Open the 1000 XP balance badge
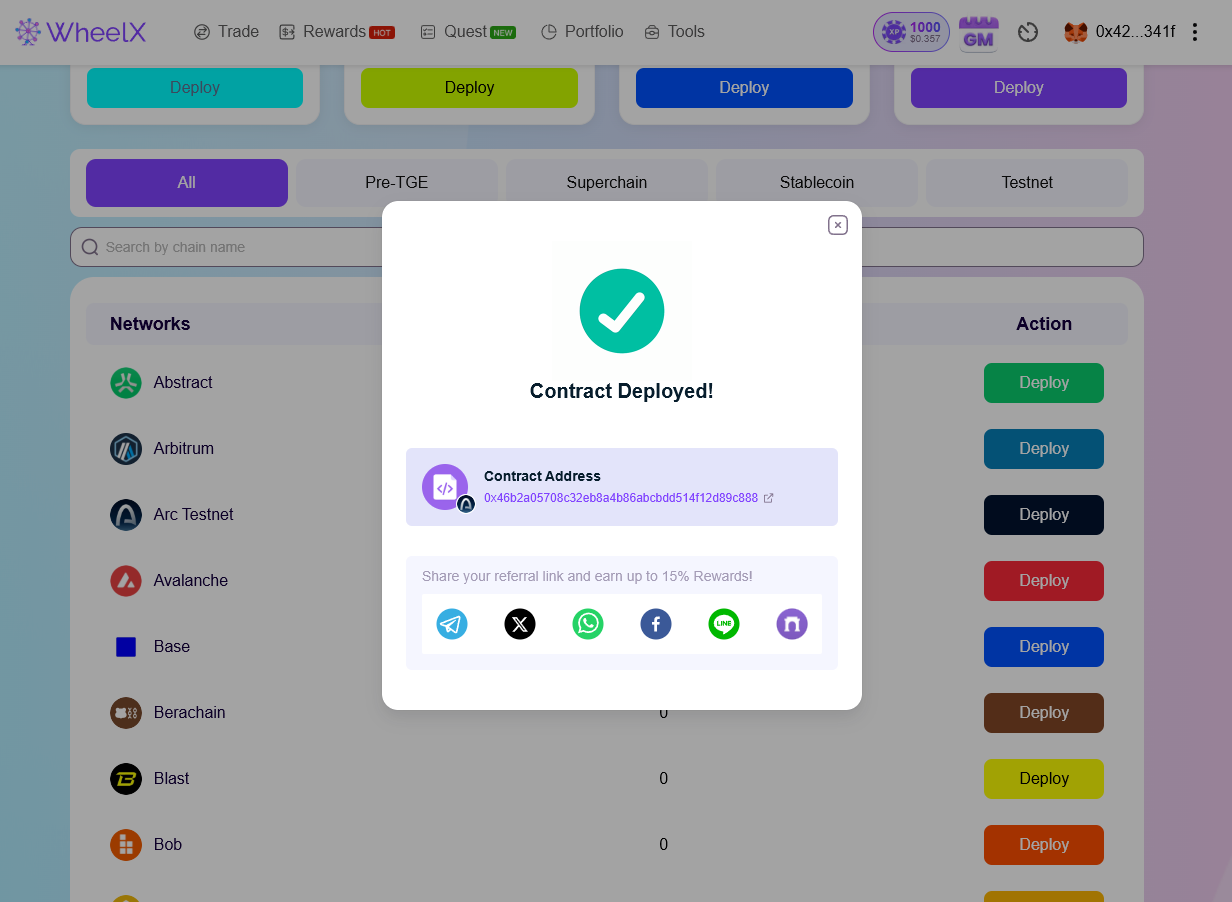The width and height of the screenshot is (1232, 902). click(x=911, y=32)
